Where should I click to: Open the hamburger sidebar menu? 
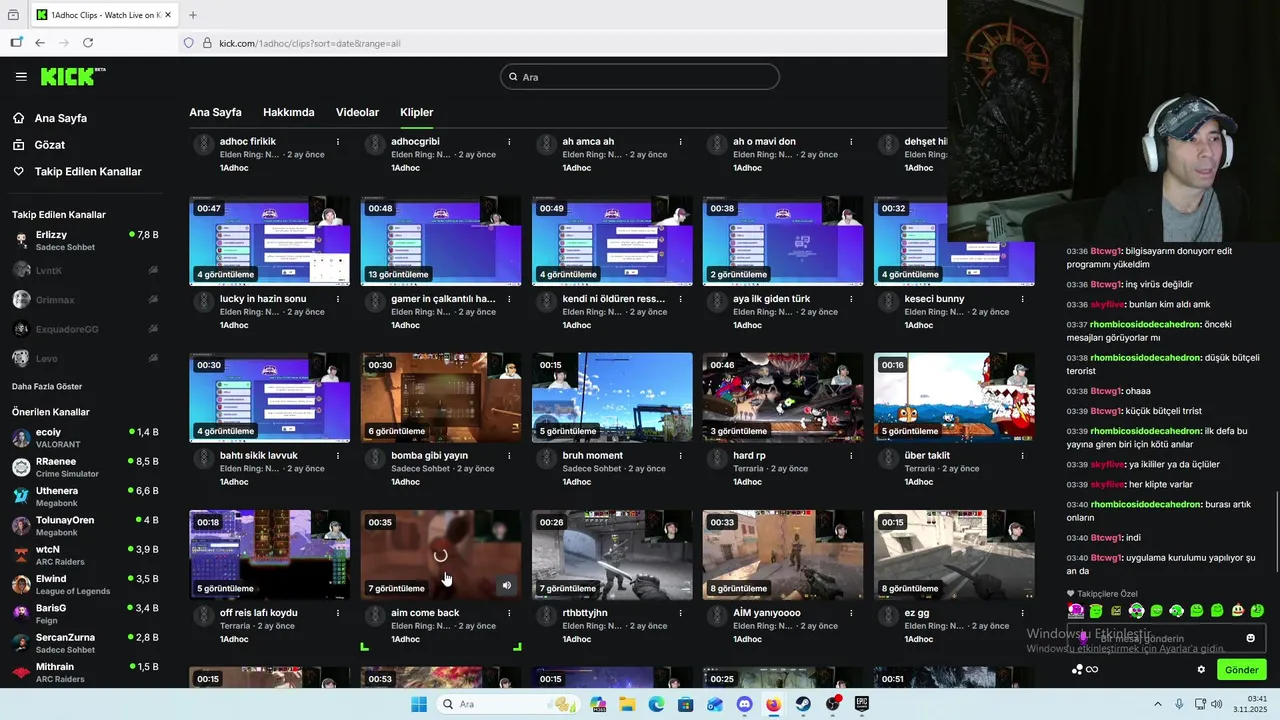21,76
